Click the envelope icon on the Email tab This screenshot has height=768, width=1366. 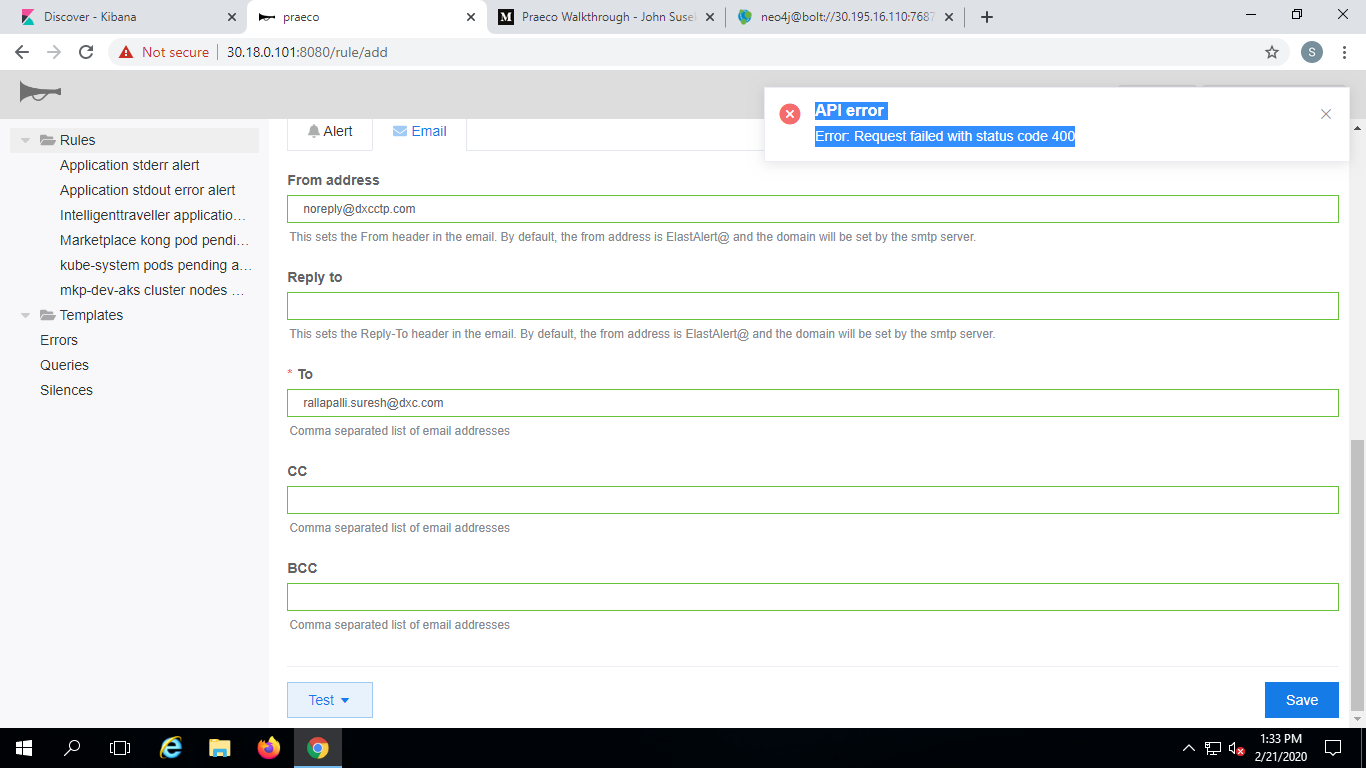point(399,131)
